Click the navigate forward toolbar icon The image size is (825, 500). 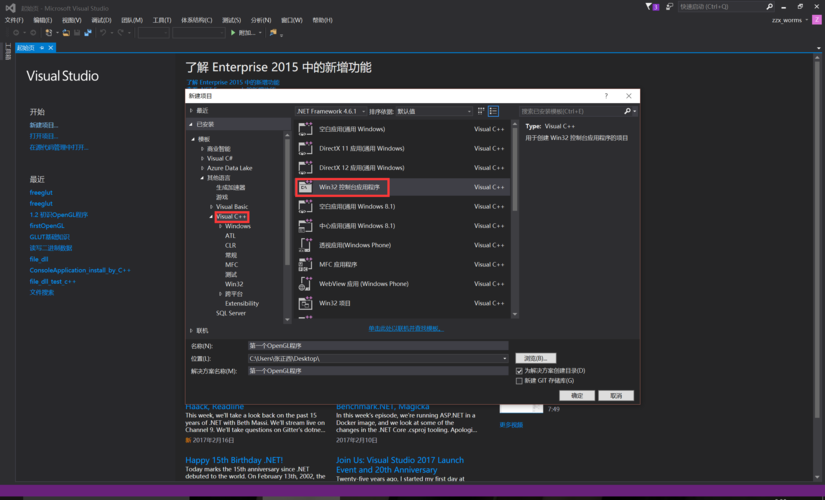[x=33, y=33]
